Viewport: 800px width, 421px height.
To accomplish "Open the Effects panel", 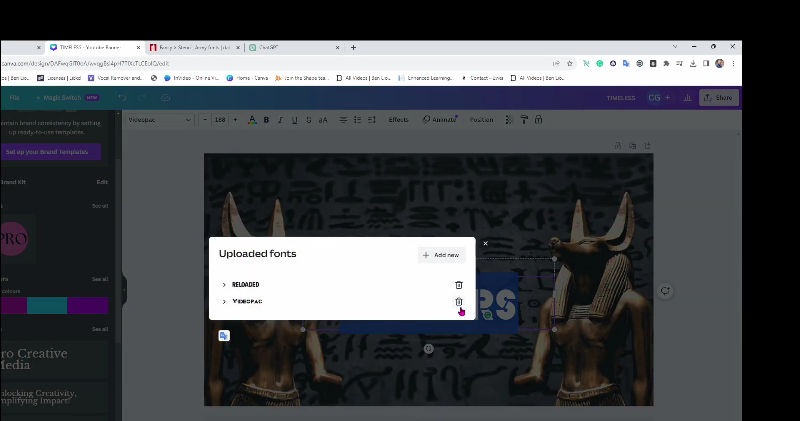I will (x=398, y=120).
